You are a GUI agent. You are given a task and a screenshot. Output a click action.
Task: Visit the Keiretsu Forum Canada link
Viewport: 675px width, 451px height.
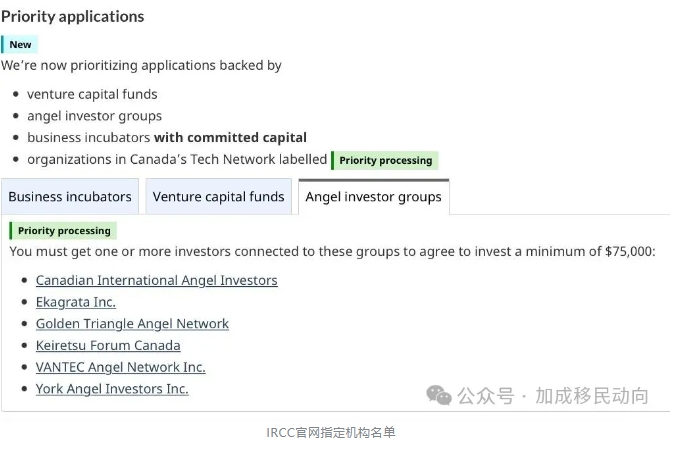(108, 345)
